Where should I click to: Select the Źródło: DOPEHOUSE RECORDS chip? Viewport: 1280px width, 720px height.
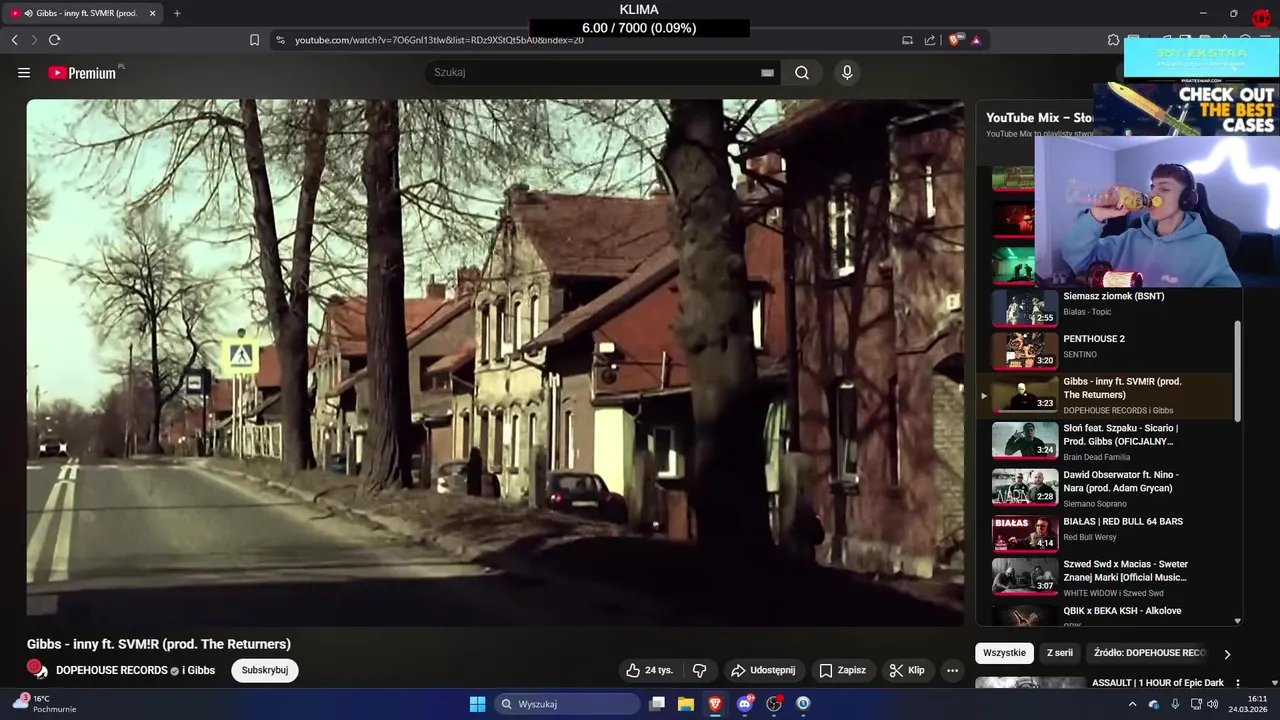click(x=1150, y=653)
